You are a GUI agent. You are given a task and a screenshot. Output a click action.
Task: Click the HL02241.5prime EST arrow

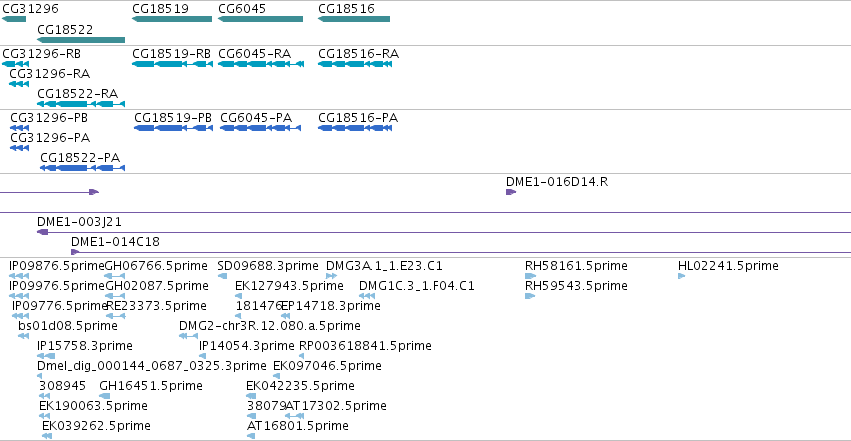681,276
